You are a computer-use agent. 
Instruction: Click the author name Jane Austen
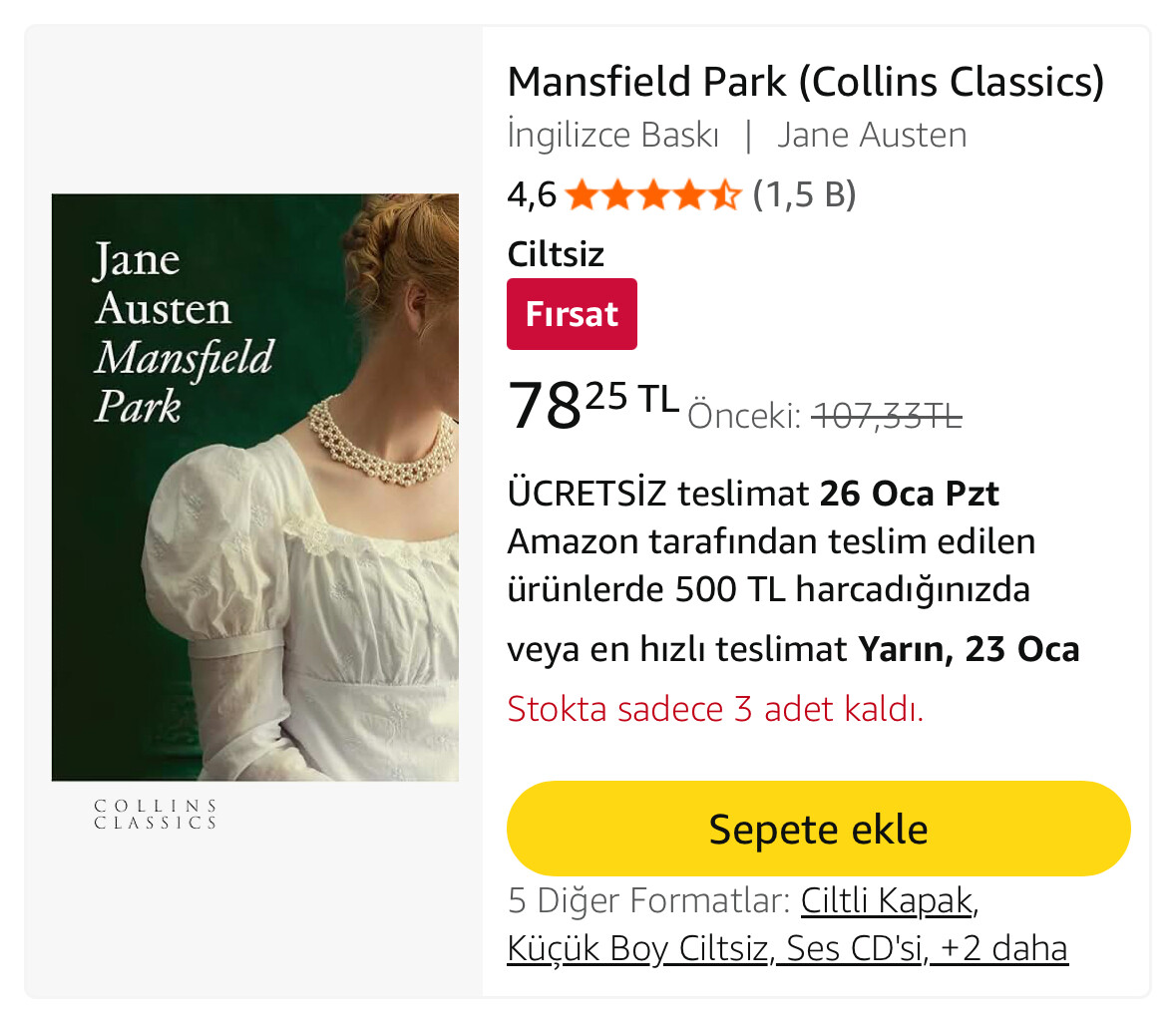click(x=872, y=135)
